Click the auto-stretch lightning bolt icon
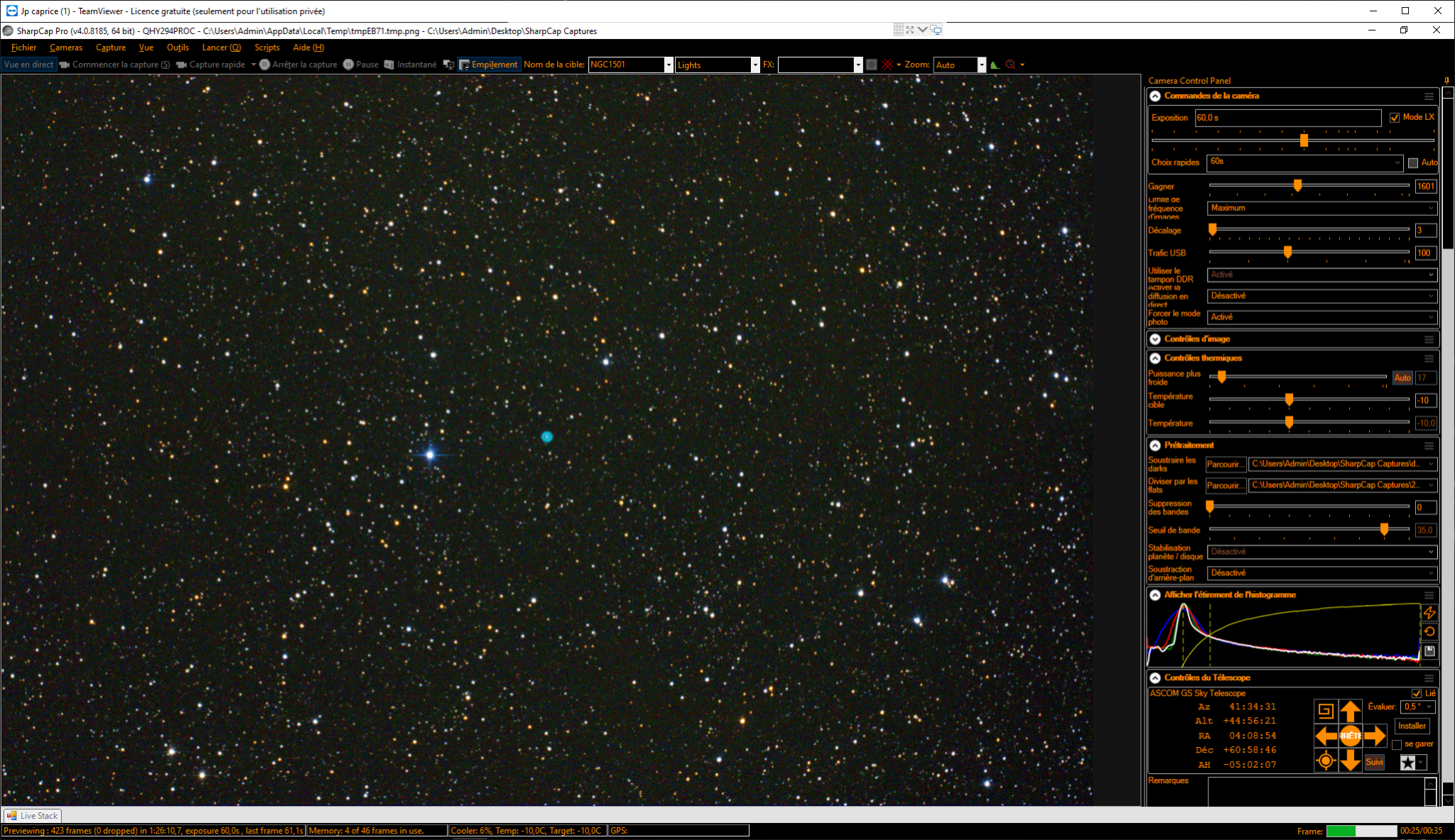 [x=1429, y=612]
